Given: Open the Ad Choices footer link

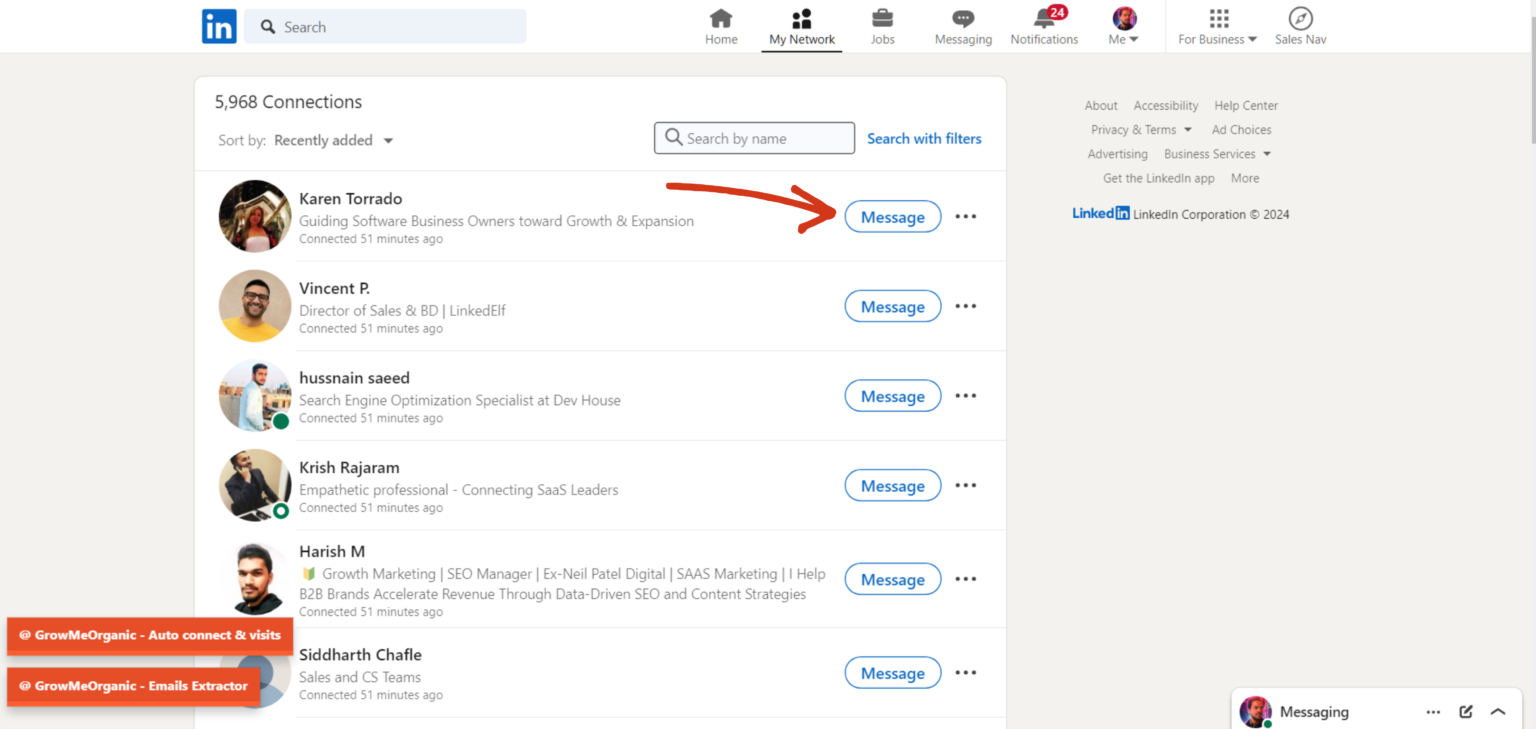Looking at the screenshot, I should [x=1242, y=130].
